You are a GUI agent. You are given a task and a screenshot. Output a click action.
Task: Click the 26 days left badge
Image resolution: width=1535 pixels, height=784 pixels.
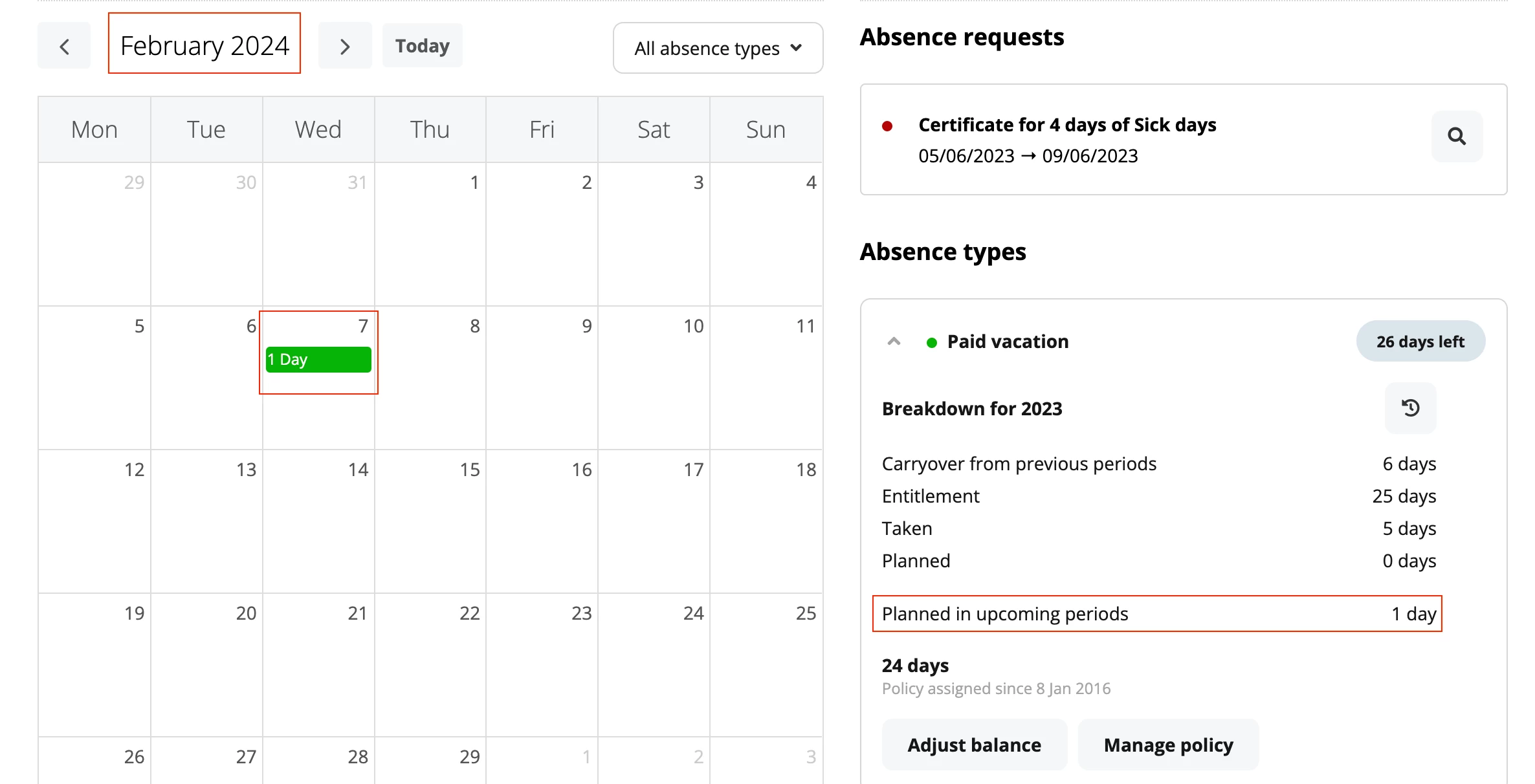click(1420, 342)
